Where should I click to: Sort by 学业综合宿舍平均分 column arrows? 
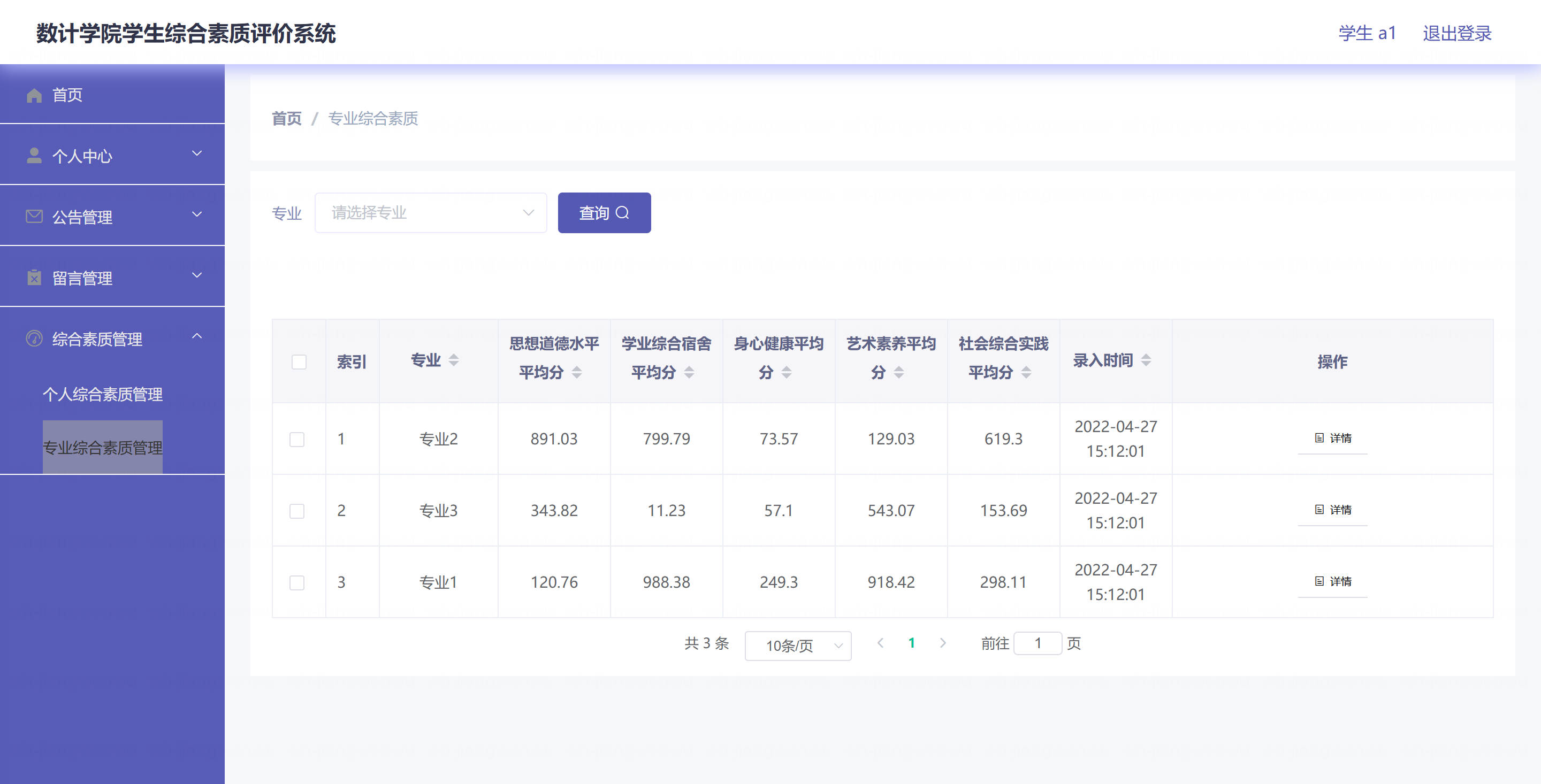pos(689,373)
